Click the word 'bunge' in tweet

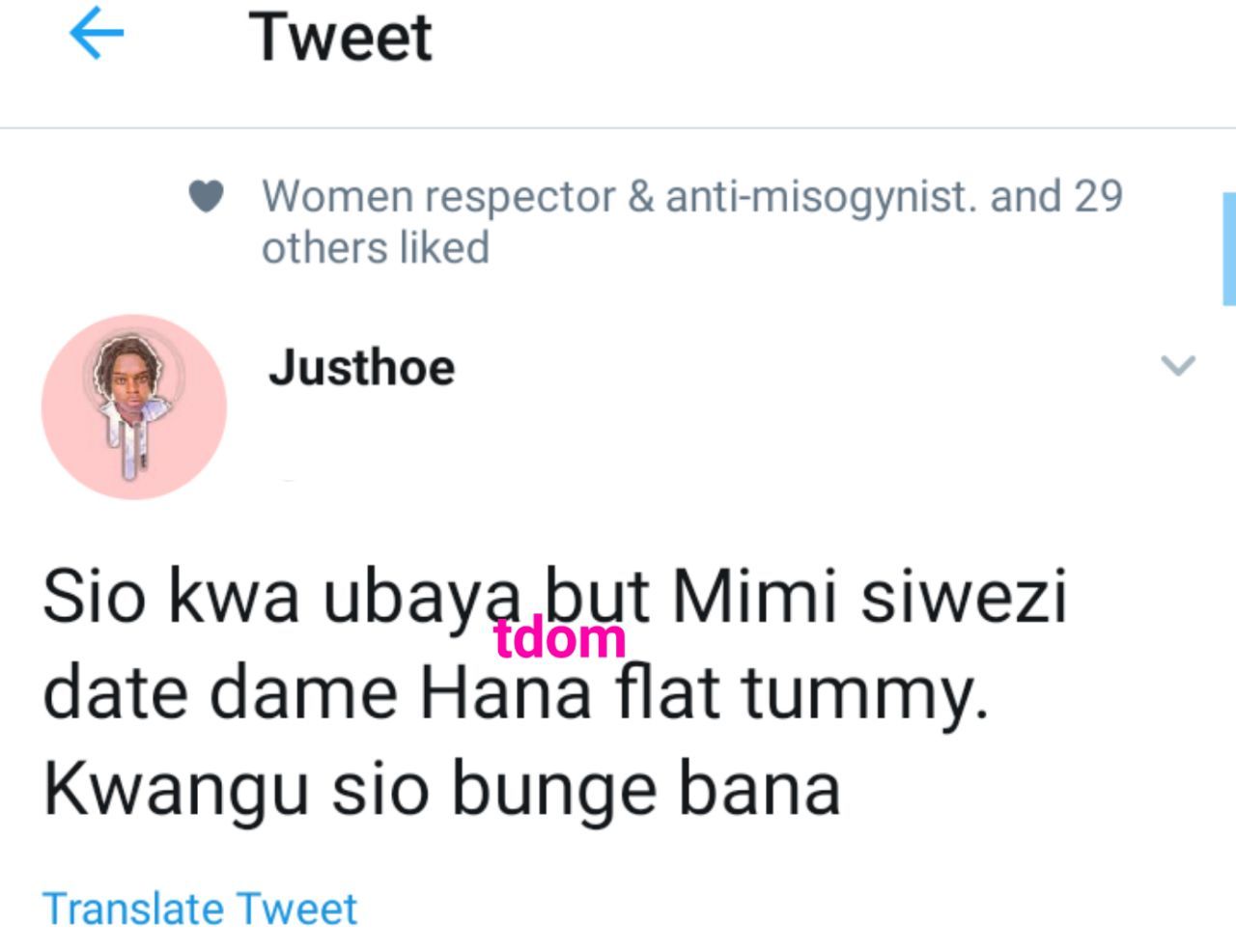(554, 790)
